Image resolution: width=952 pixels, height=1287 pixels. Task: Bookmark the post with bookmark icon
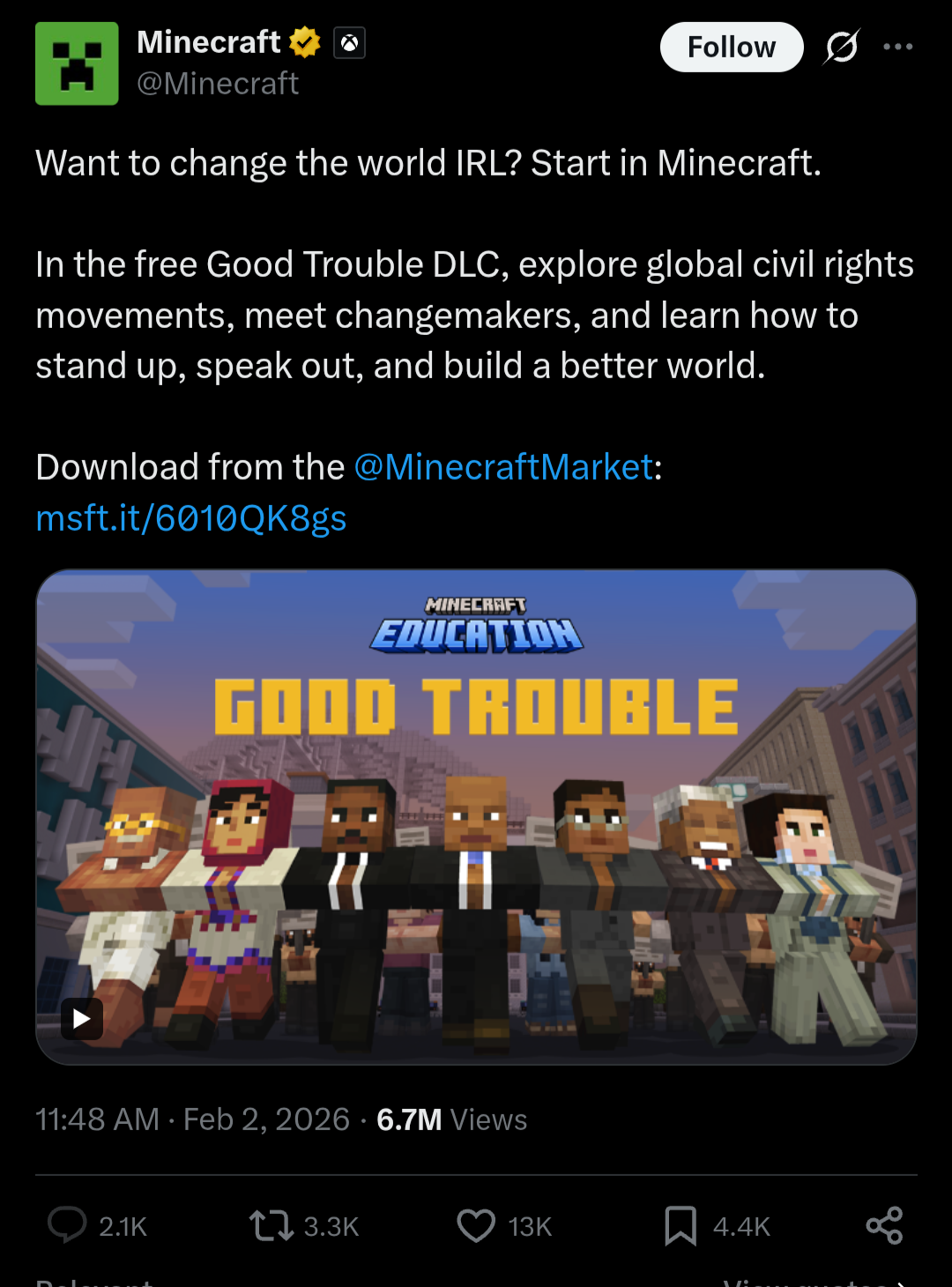(681, 1225)
